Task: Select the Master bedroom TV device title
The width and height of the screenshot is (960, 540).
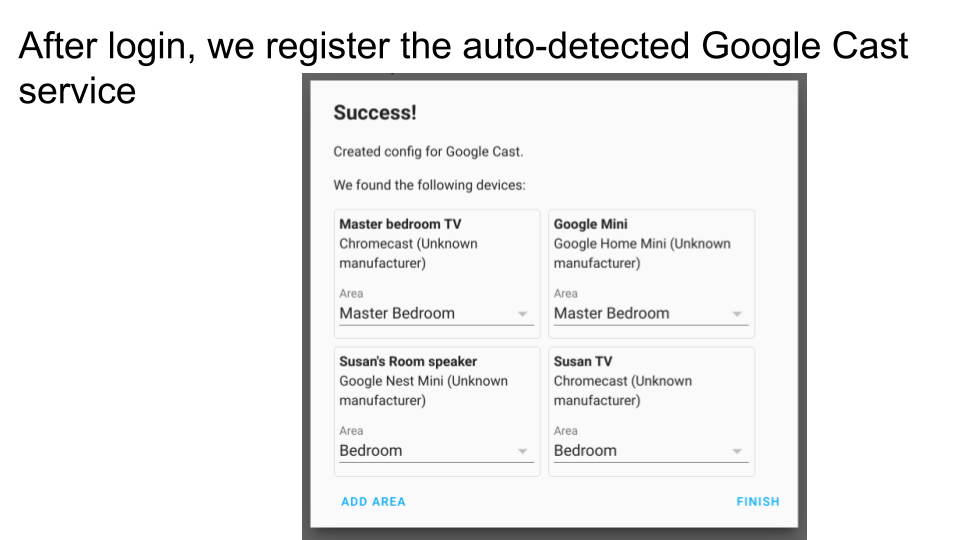Action: 400,224
